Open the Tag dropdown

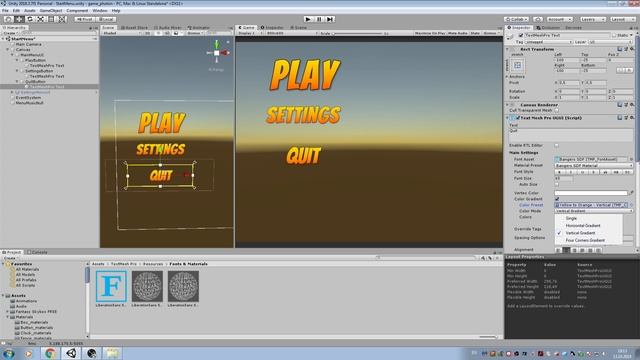(549, 42)
